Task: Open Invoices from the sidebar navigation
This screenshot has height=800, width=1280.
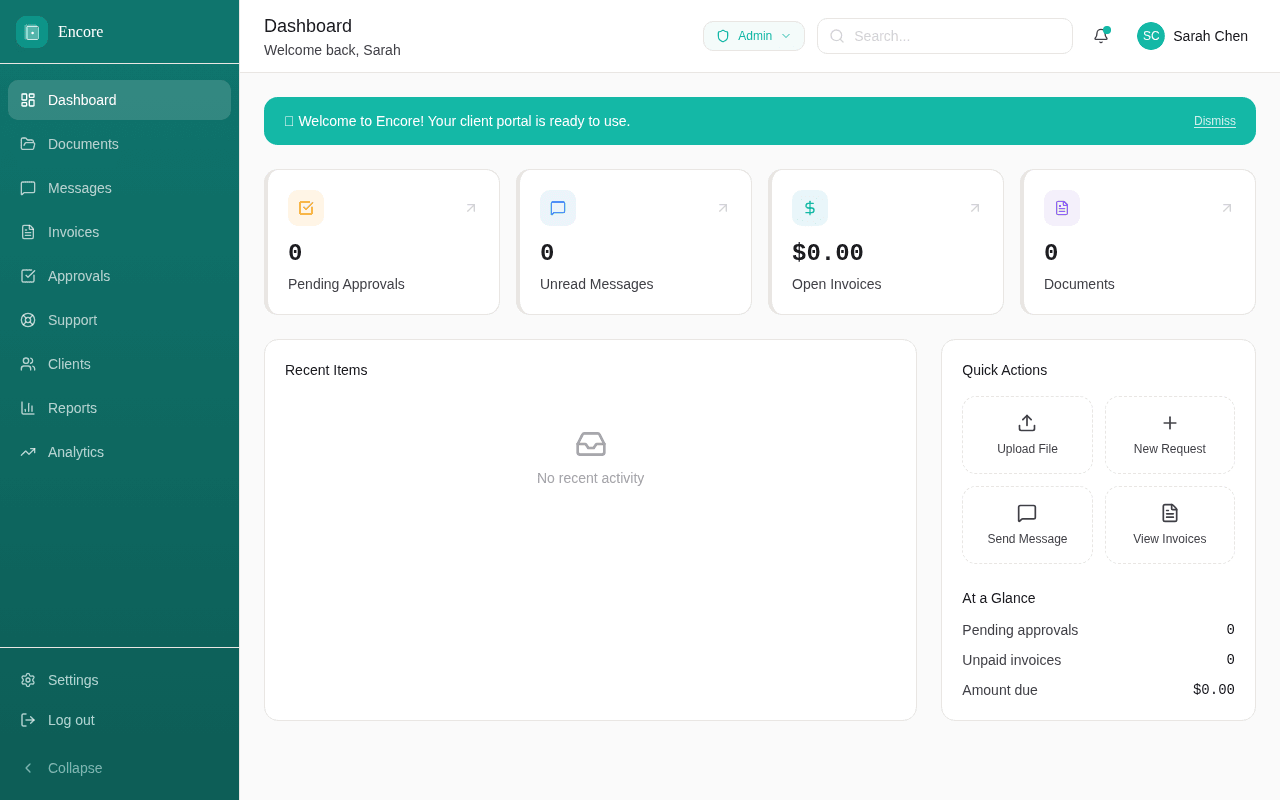Action: 72,232
